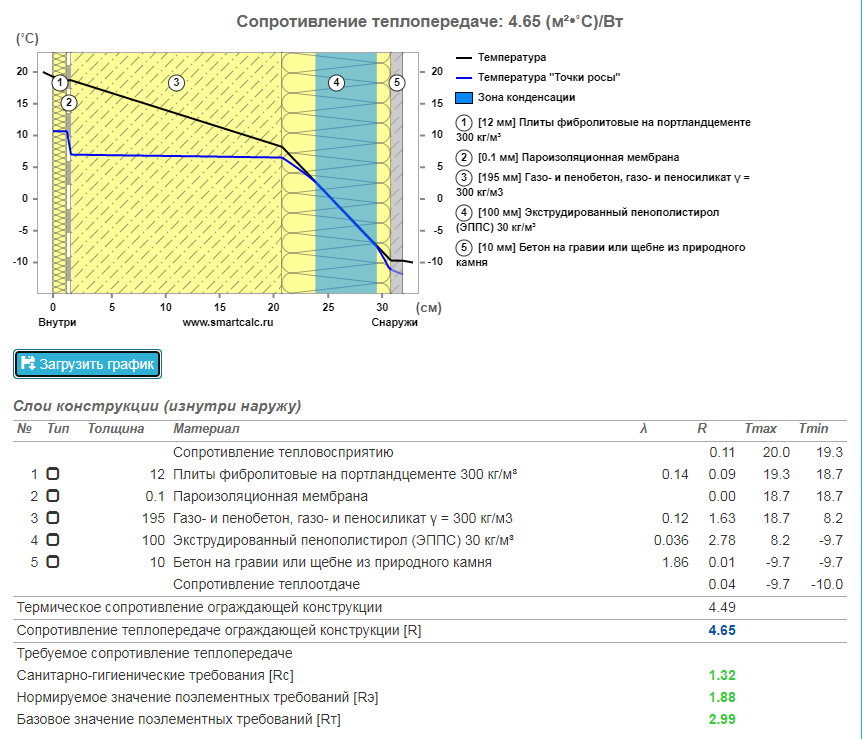863x739 pixels.
Task: Click thickness value 195 in the table
Action: pyautogui.click(x=153, y=518)
